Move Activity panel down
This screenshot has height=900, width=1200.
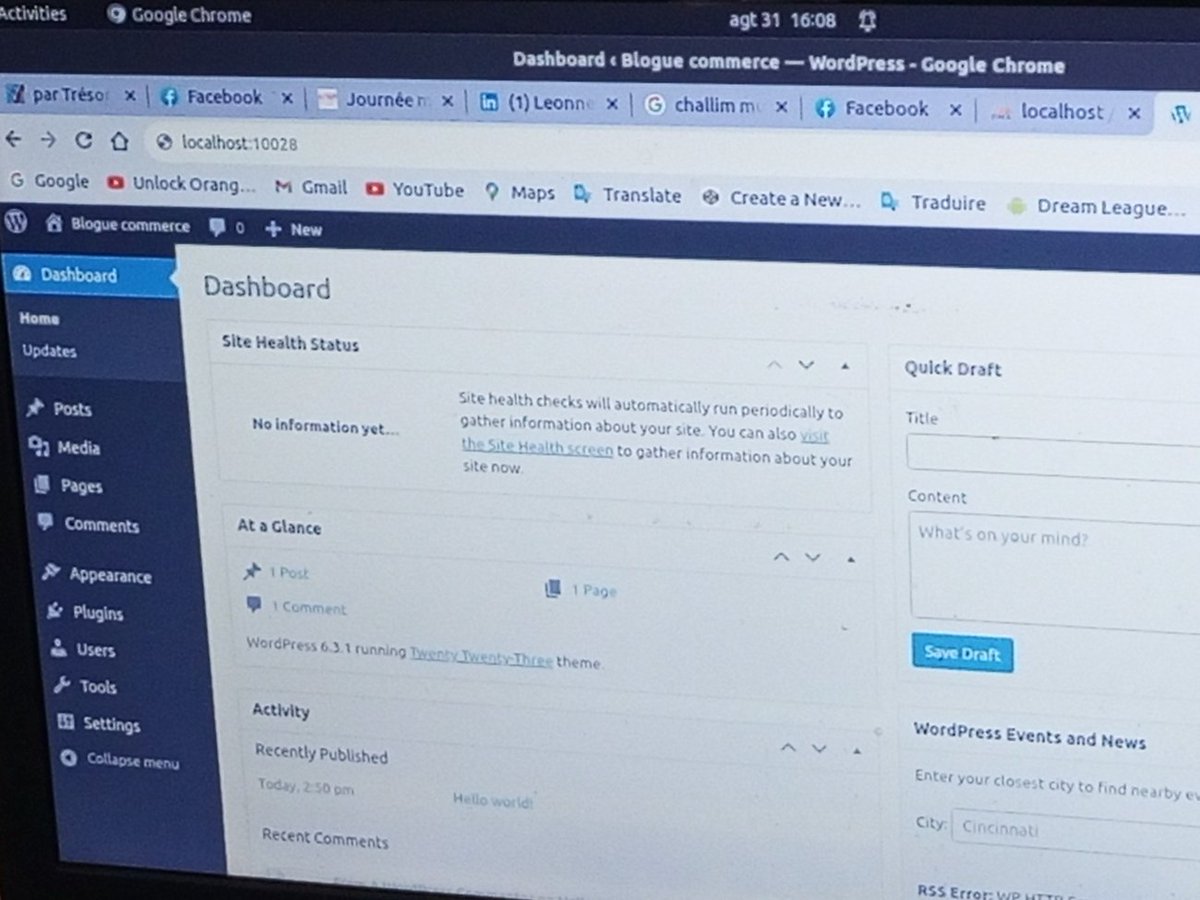tap(819, 747)
